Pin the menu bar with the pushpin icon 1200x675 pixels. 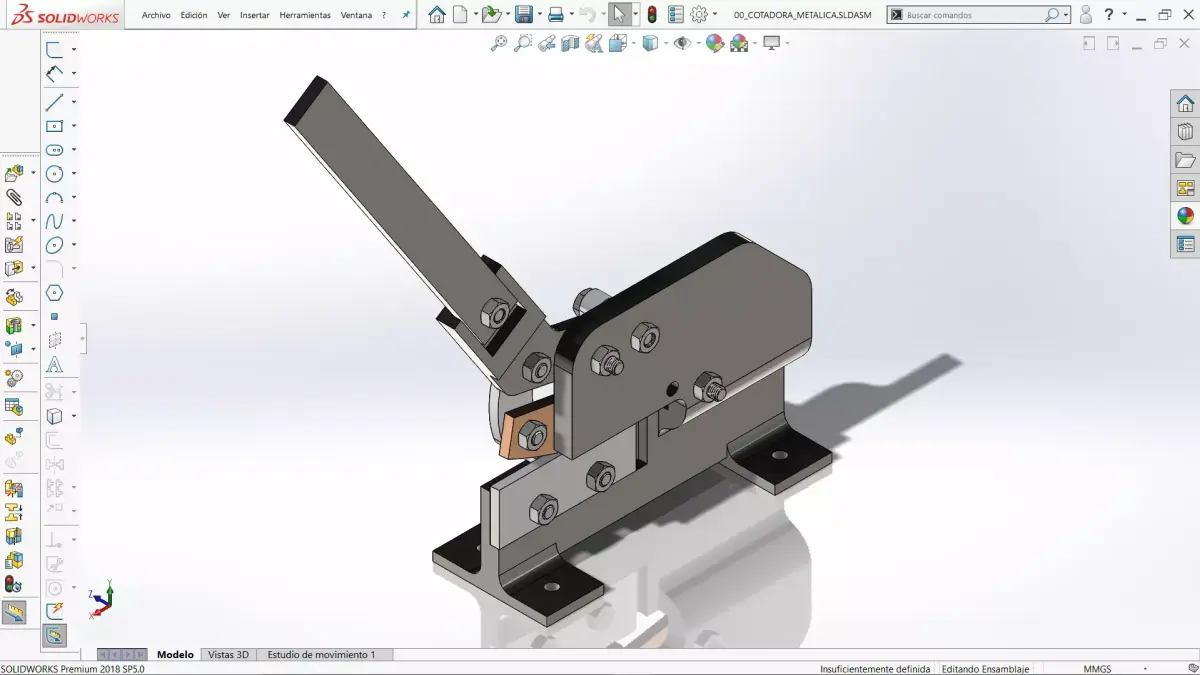pos(405,15)
